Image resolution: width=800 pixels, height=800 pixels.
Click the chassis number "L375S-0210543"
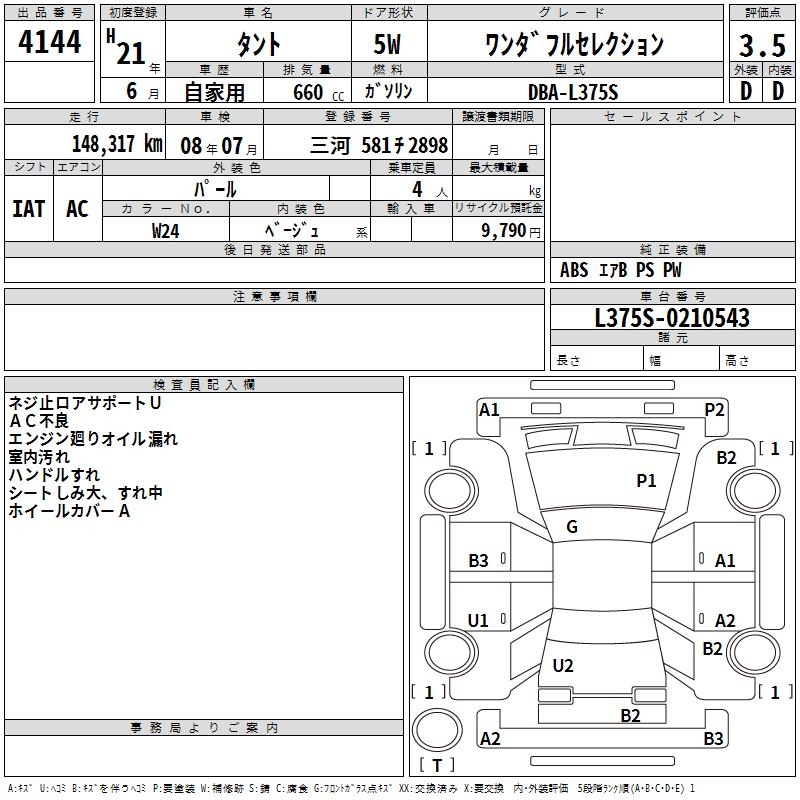[672, 318]
